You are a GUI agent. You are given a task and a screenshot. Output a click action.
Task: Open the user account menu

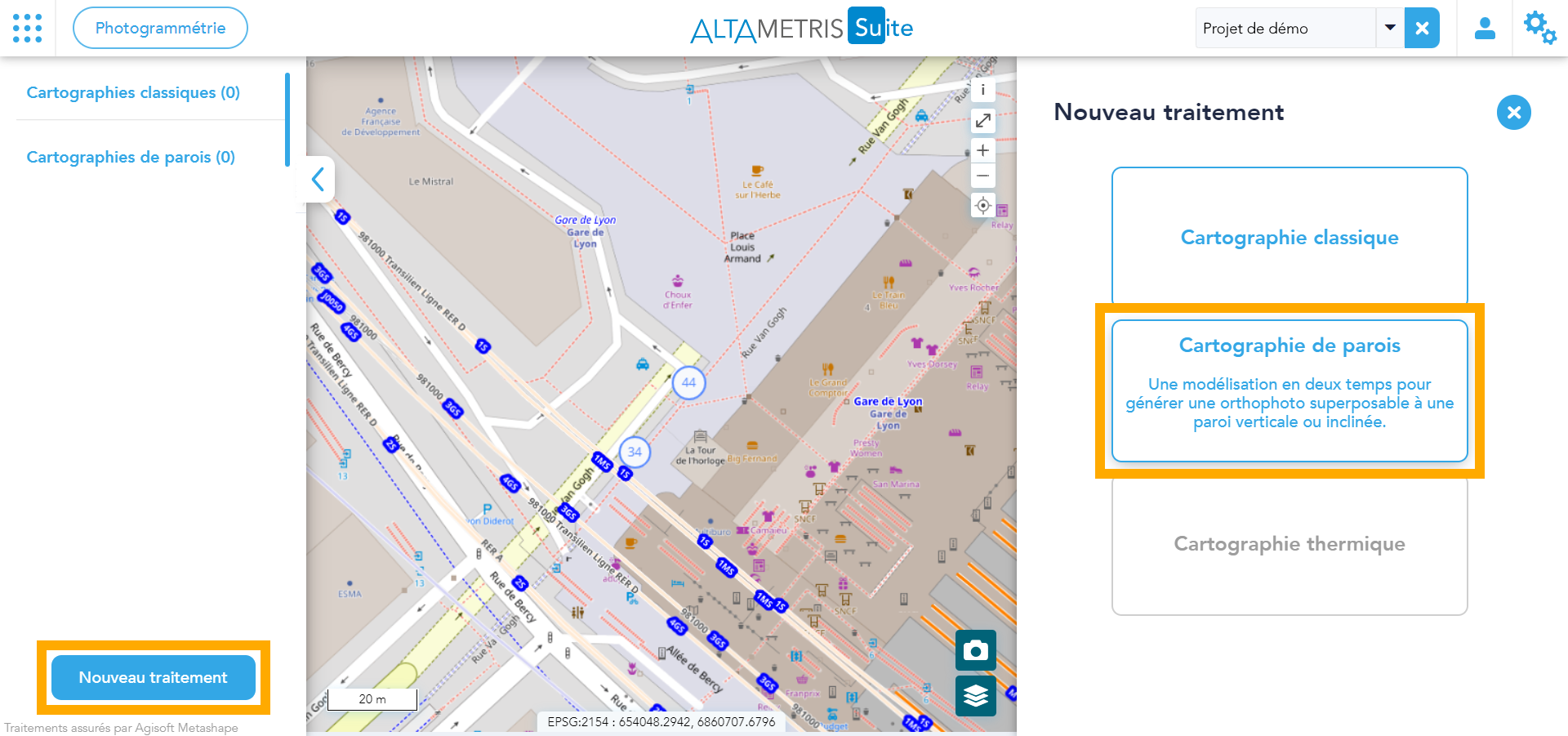tap(1484, 29)
